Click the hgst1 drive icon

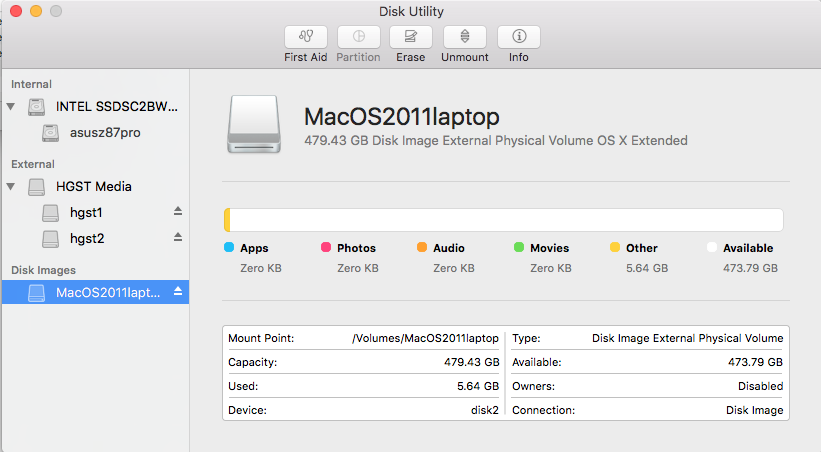coord(50,213)
